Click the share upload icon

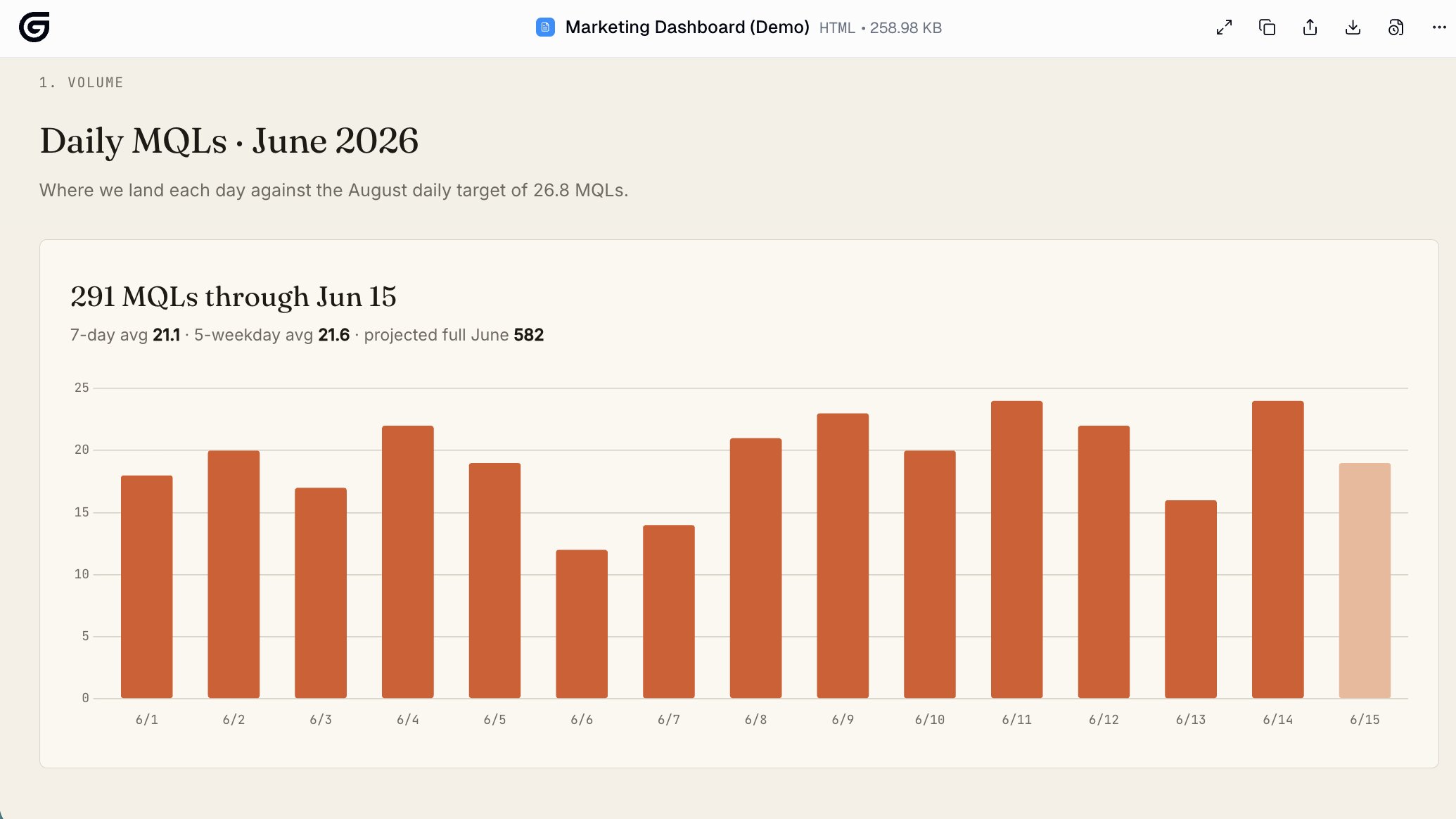click(1310, 27)
